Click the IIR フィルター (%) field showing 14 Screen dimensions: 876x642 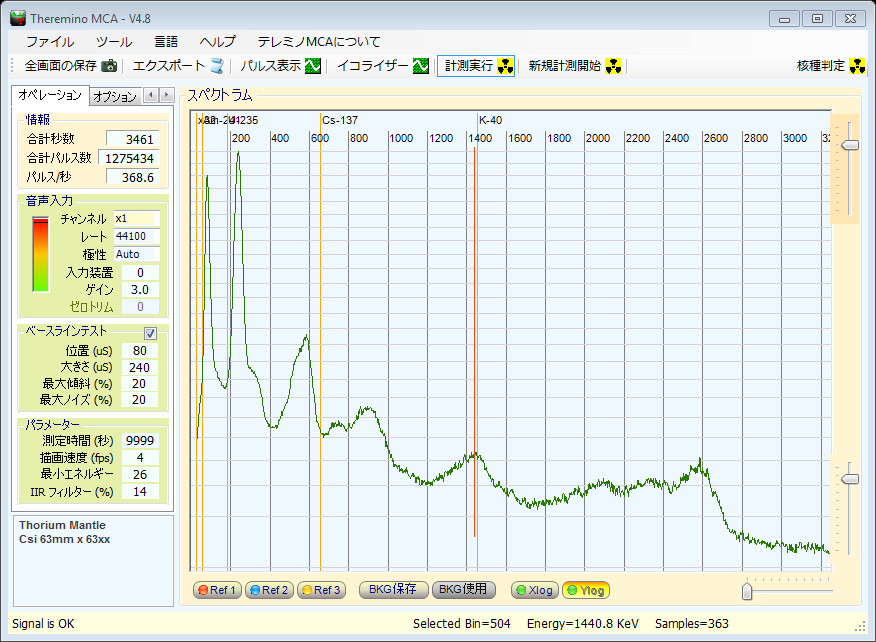click(x=140, y=492)
